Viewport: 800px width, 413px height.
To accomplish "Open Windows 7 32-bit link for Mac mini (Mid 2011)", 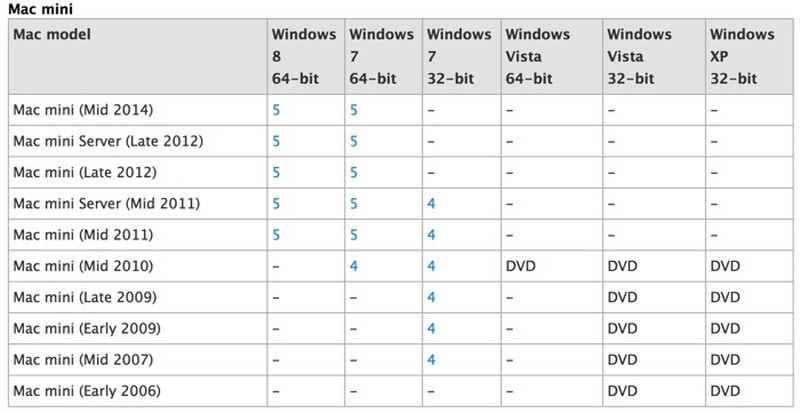I will point(431,235).
